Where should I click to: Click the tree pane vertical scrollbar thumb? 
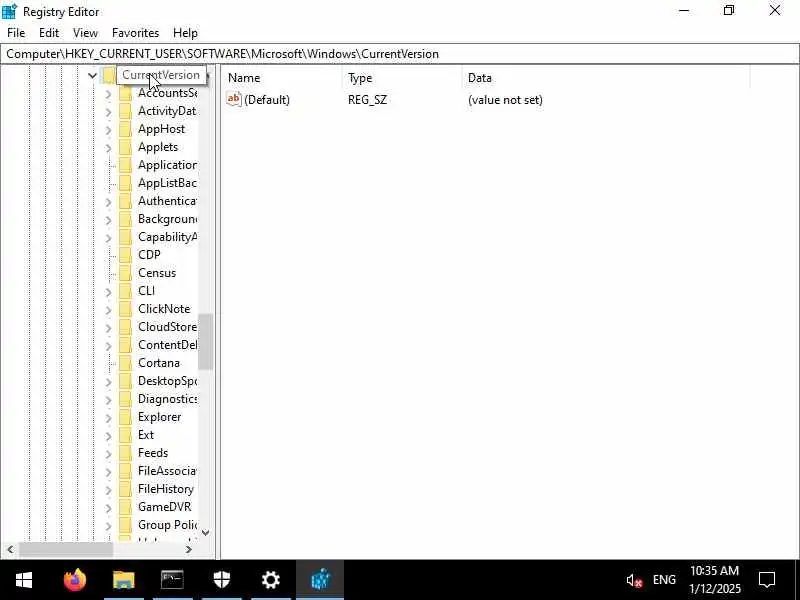coord(205,341)
